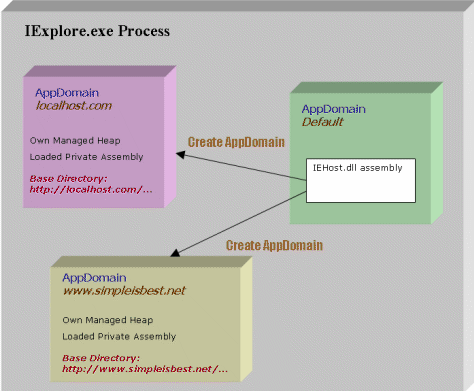Select the olive www.simpleisbest.net AppDomain box
The height and width of the screenshot is (391, 474).
coord(151,319)
